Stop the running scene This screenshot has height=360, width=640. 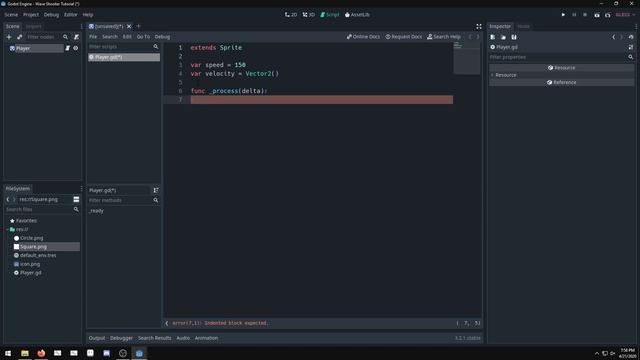coord(585,15)
